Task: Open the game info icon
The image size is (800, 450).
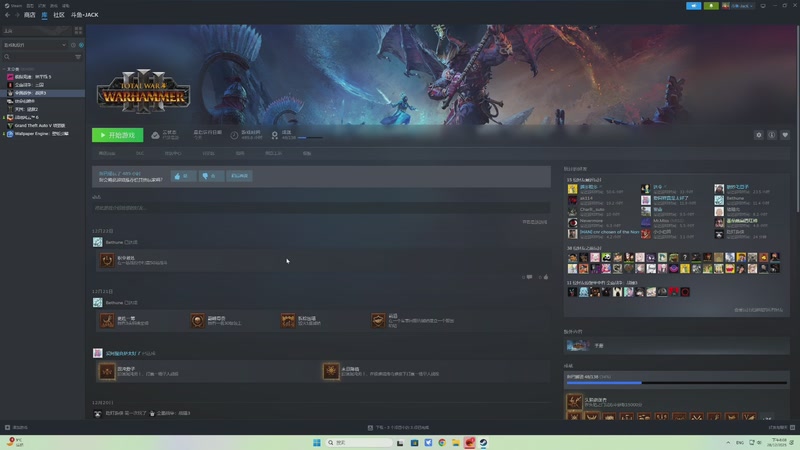Action: click(772, 135)
